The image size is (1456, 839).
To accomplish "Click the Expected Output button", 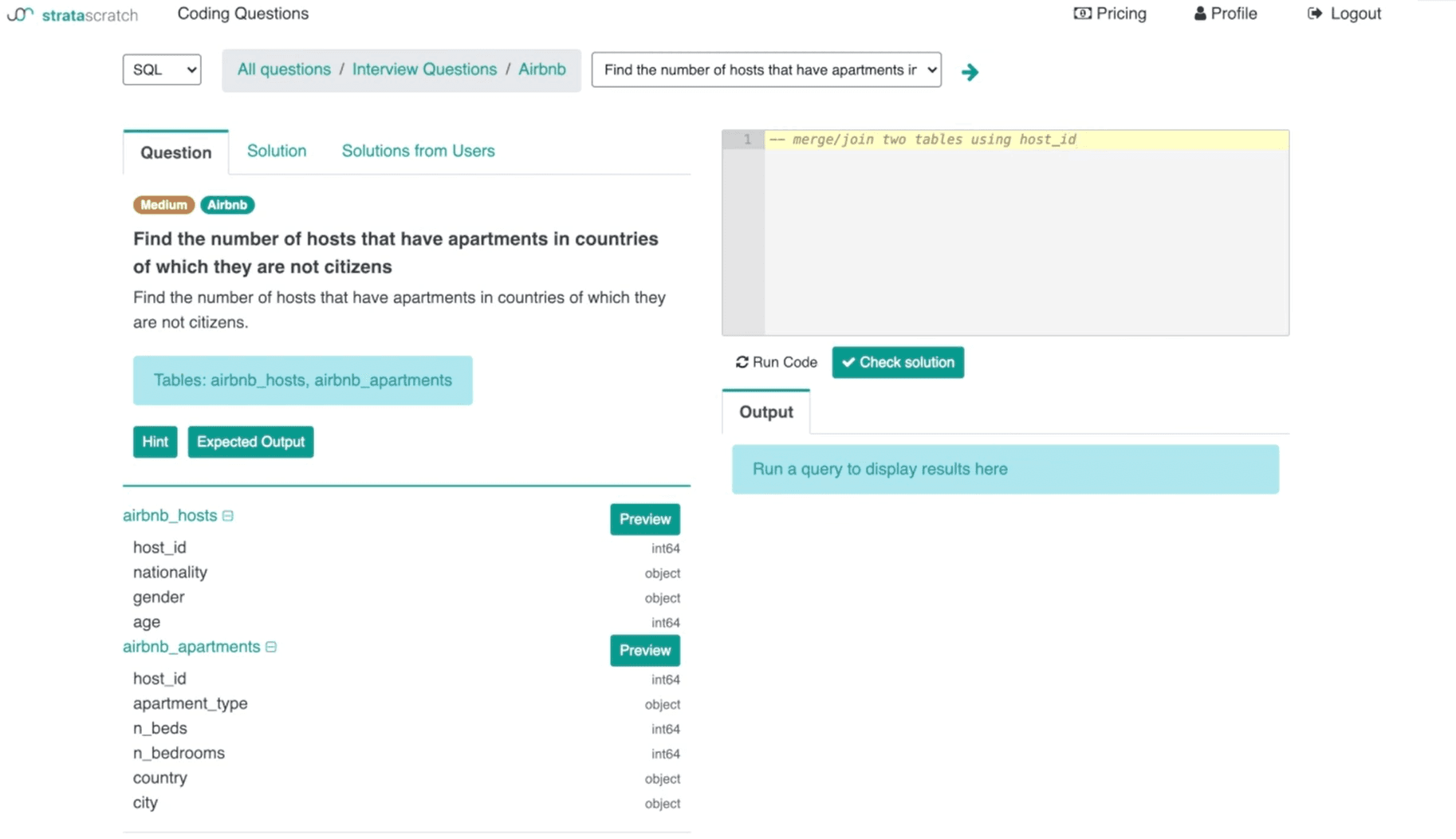I will pos(250,441).
